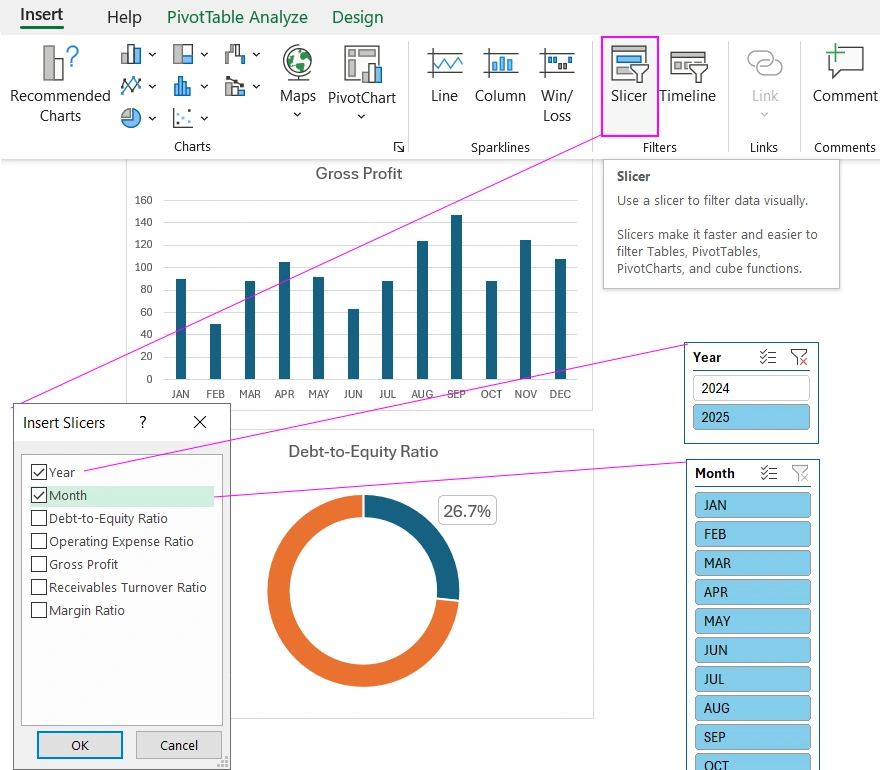Uncheck the Year checkbox
This screenshot has width=880, height=770.
[39, 472]
